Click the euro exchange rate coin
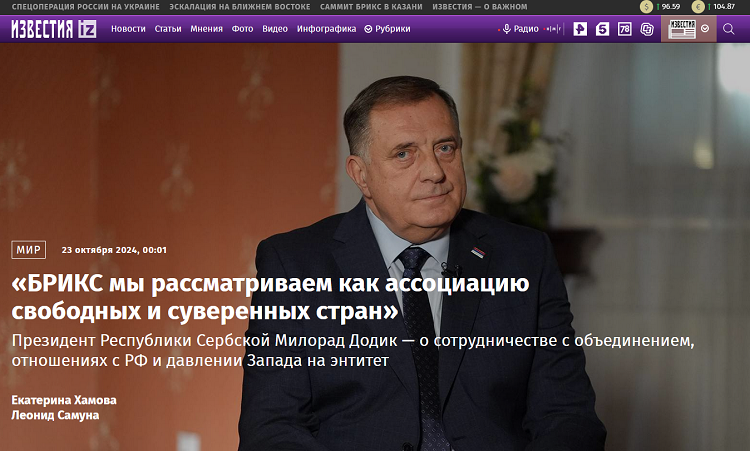The image size is (750, 451). [698, 7]
